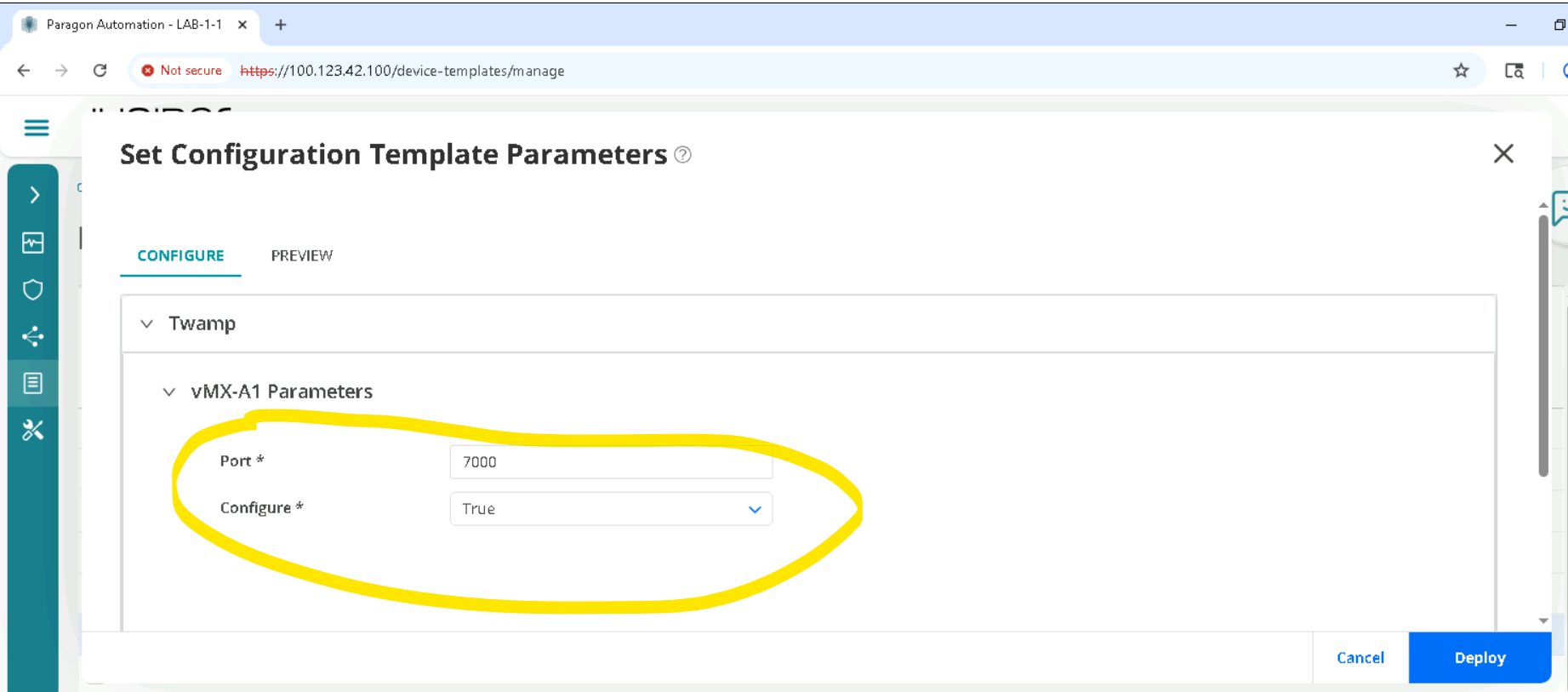This screenshot has width=1568, height=692.
Task: Click the dialog vertical scrollbar
Action: (x=1542, y=345)
